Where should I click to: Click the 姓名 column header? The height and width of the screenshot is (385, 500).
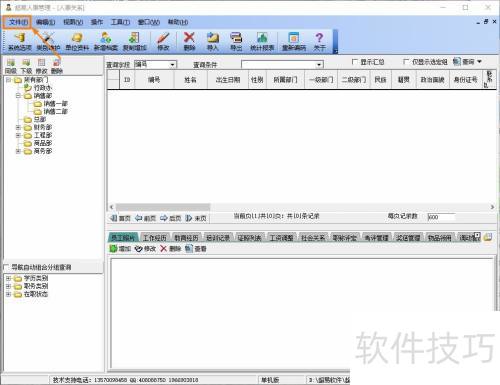tap(190, 80)
